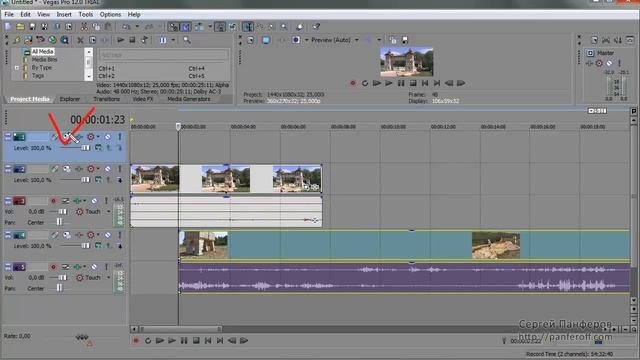Click the Cut scissors icon
This screenshot has width=640, height=360.
coord(84,27)
